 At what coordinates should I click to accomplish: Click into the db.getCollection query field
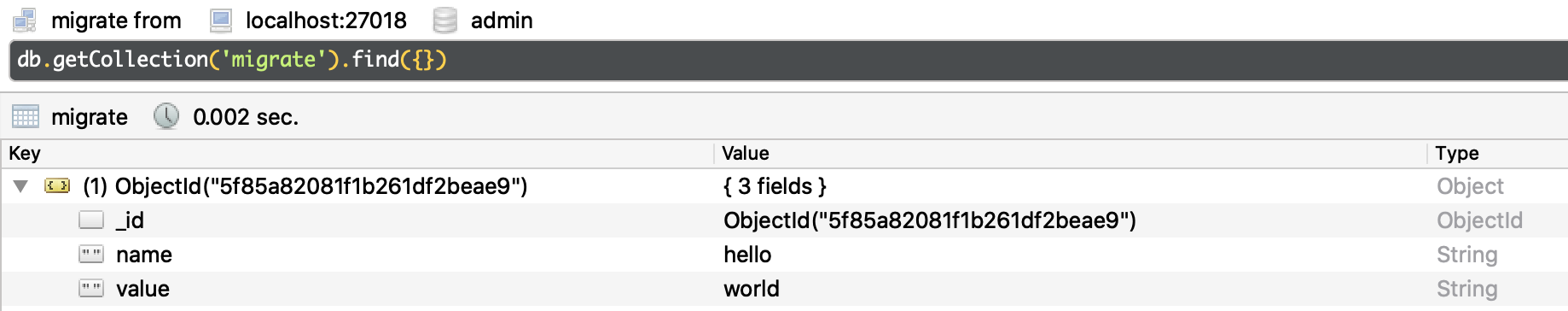(x=788, y=60)
